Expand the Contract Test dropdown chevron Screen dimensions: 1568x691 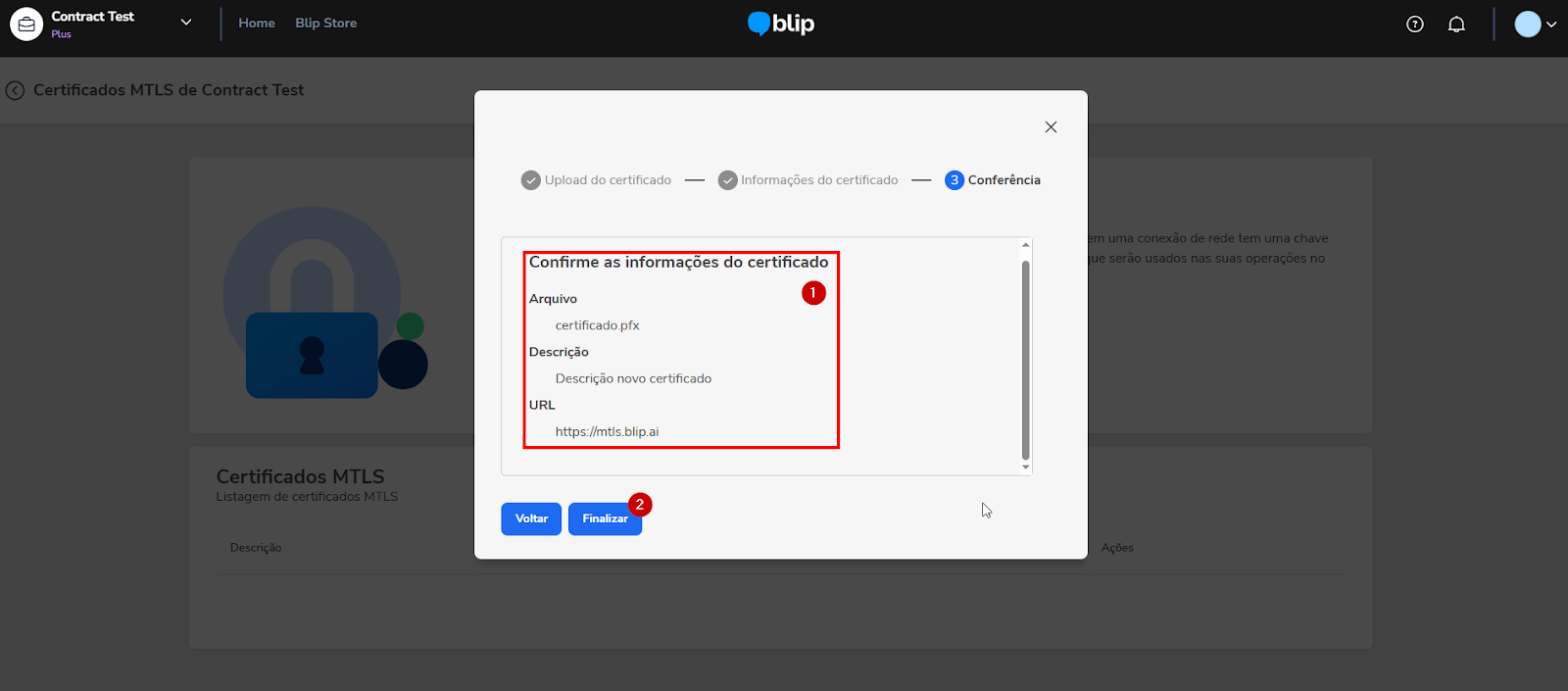[186, 23]
